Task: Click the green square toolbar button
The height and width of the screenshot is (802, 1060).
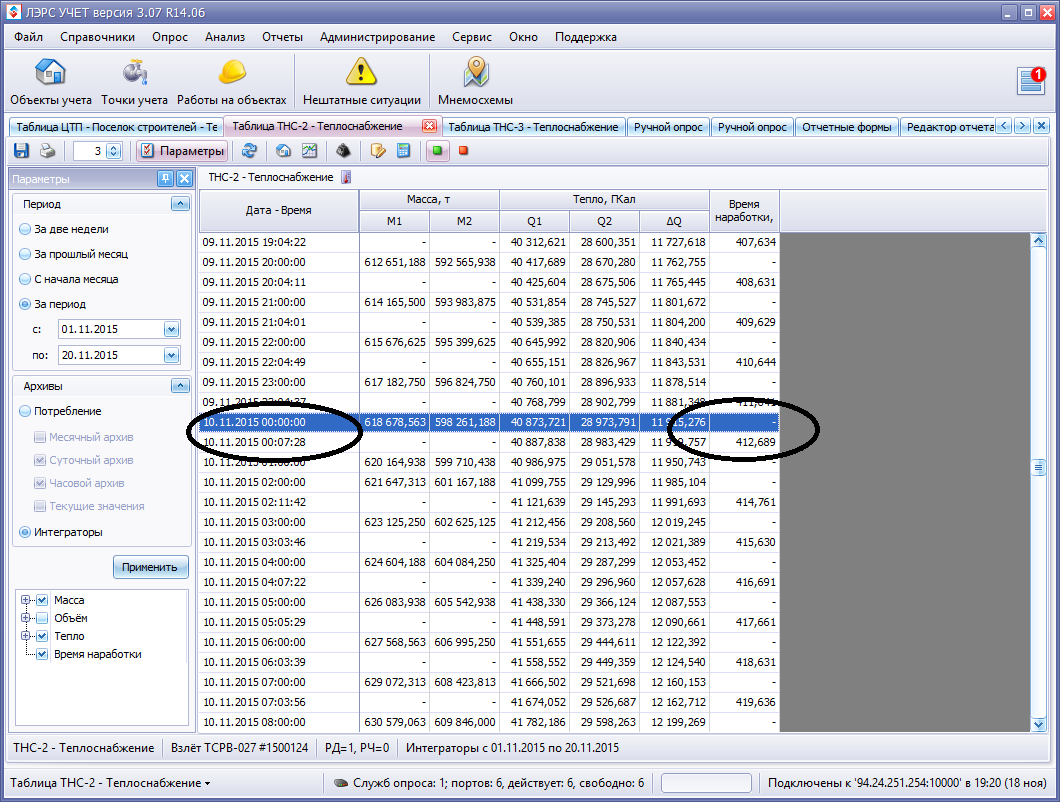Action: click(437, 151)
